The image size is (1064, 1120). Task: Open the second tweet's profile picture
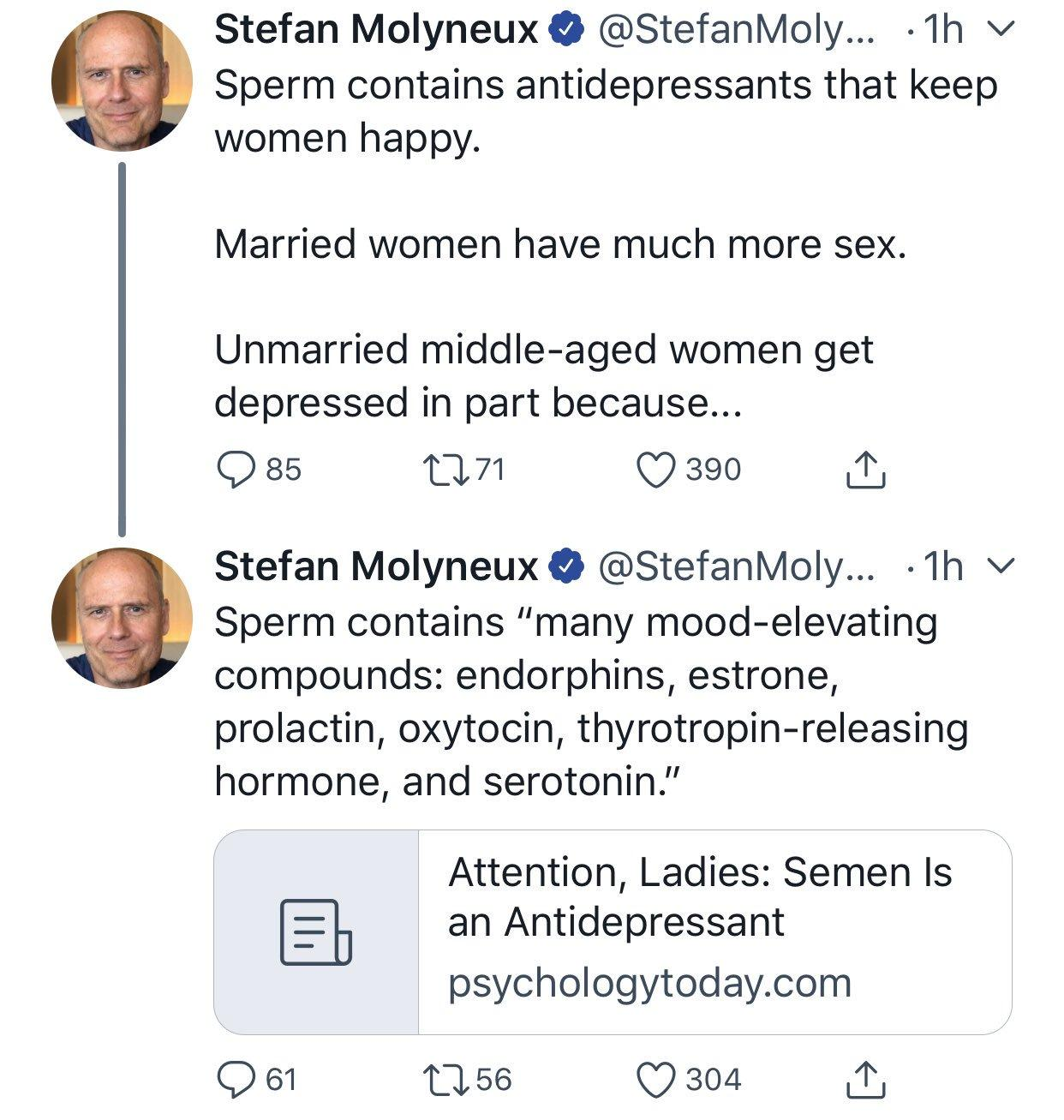pos(122,617)
